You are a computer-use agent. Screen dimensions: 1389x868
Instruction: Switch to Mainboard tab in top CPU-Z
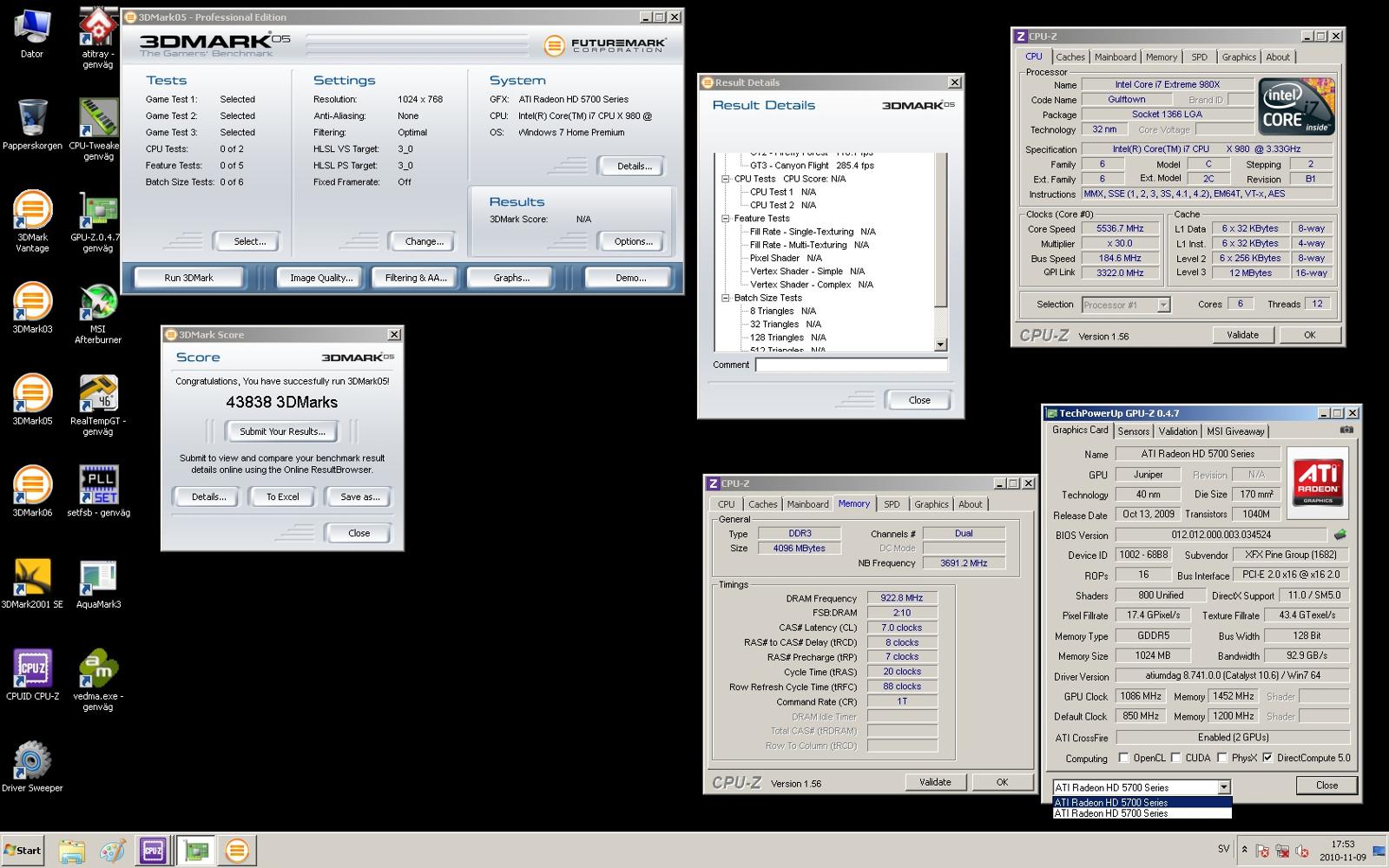point(1115,57)
